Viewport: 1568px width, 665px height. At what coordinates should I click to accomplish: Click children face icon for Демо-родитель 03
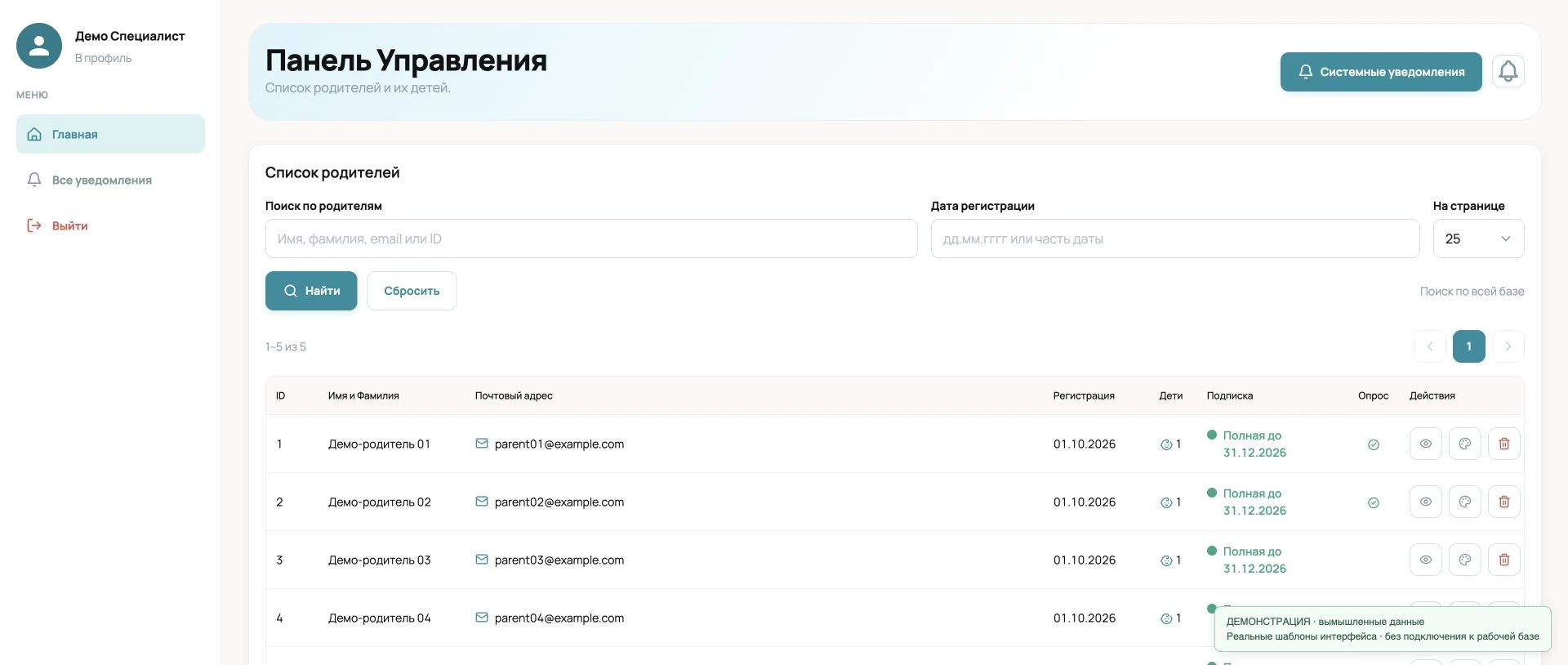coord(1166,560)
